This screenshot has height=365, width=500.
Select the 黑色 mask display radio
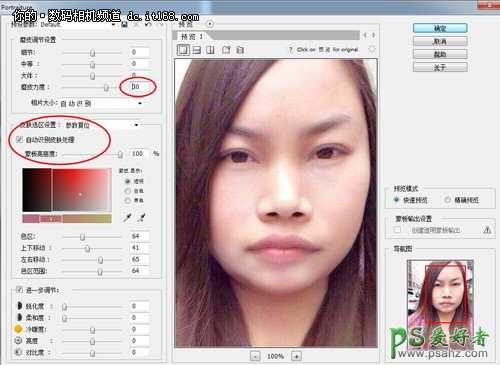(128, 200)
